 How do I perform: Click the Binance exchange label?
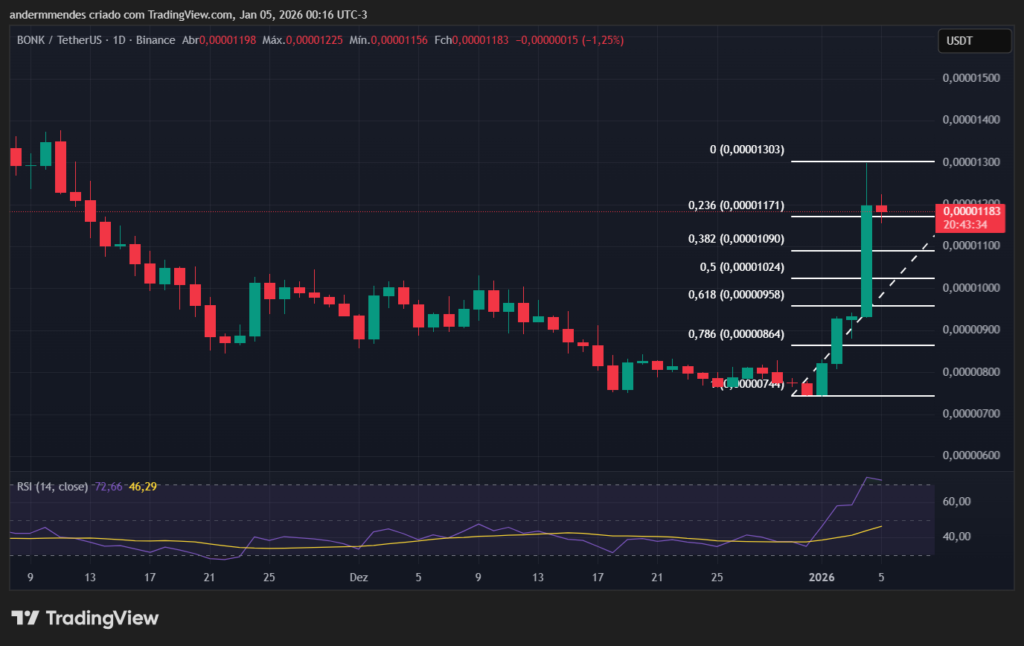tap(155, 41)
